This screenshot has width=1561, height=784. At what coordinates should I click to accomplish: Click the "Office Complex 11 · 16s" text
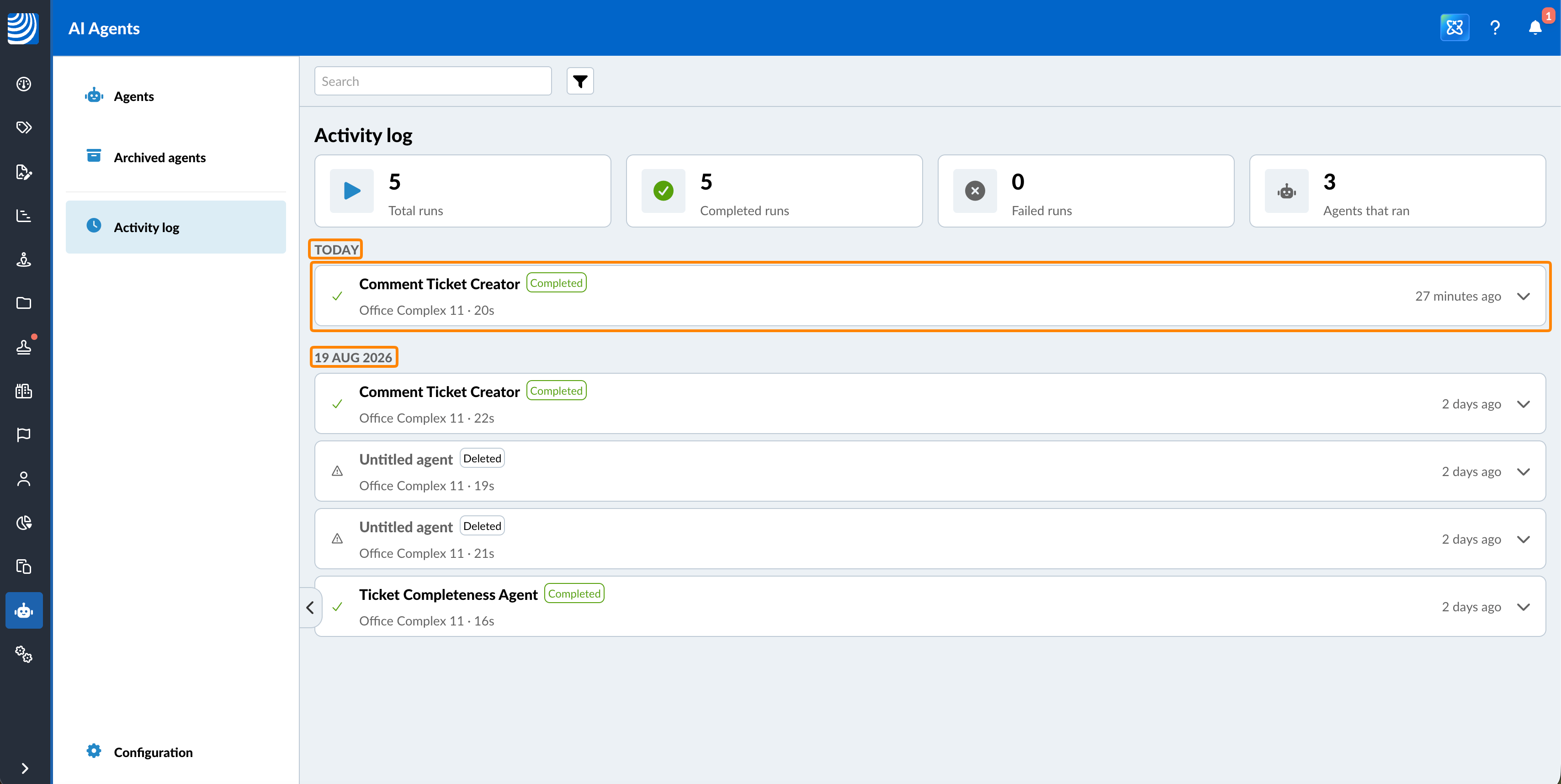coord(426,621)
